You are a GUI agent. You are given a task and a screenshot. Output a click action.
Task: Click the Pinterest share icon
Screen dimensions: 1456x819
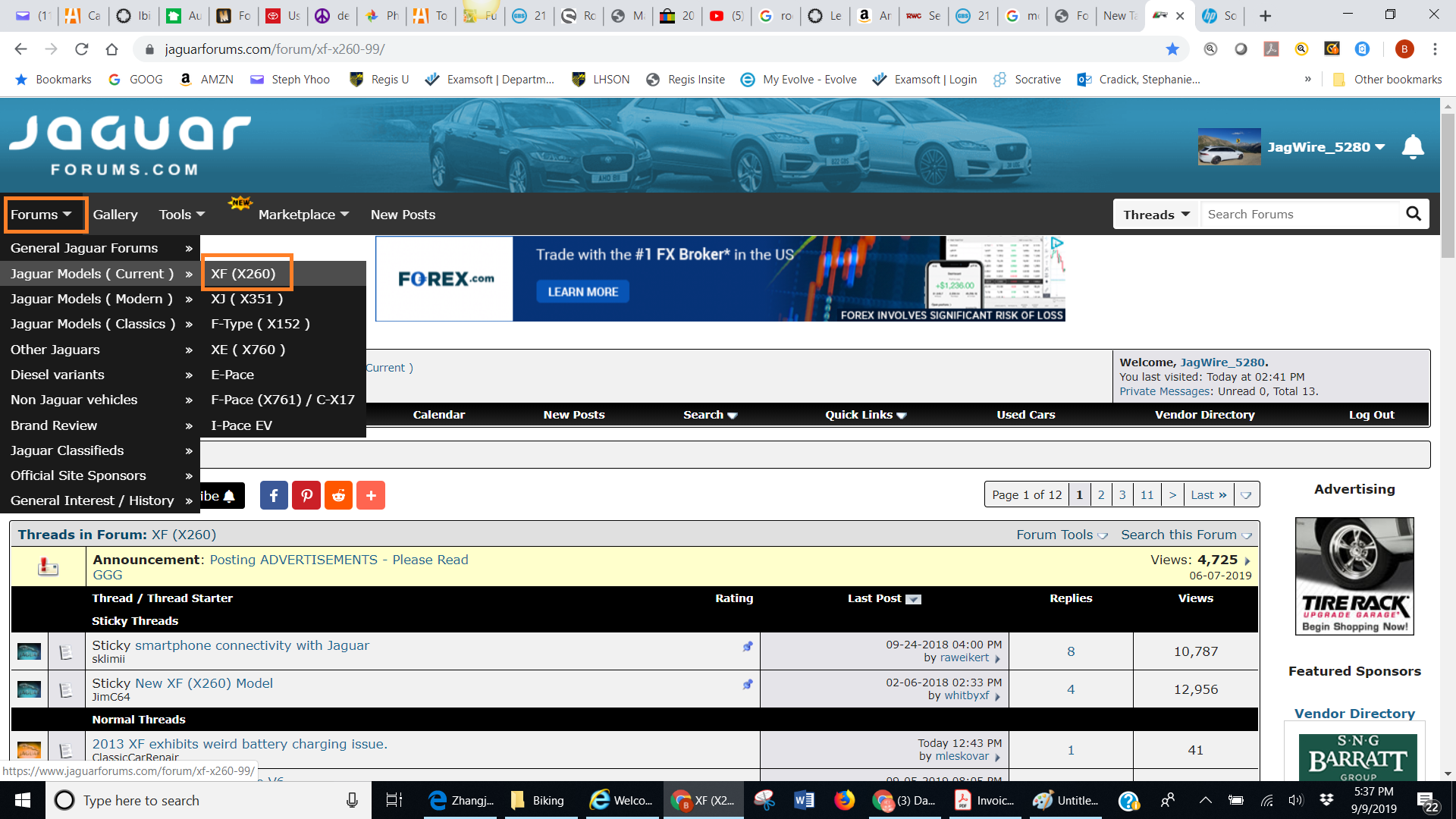[306, 496]
